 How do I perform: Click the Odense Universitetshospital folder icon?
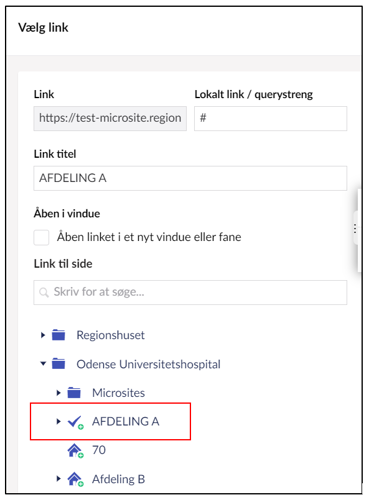[x=59, y=364]
